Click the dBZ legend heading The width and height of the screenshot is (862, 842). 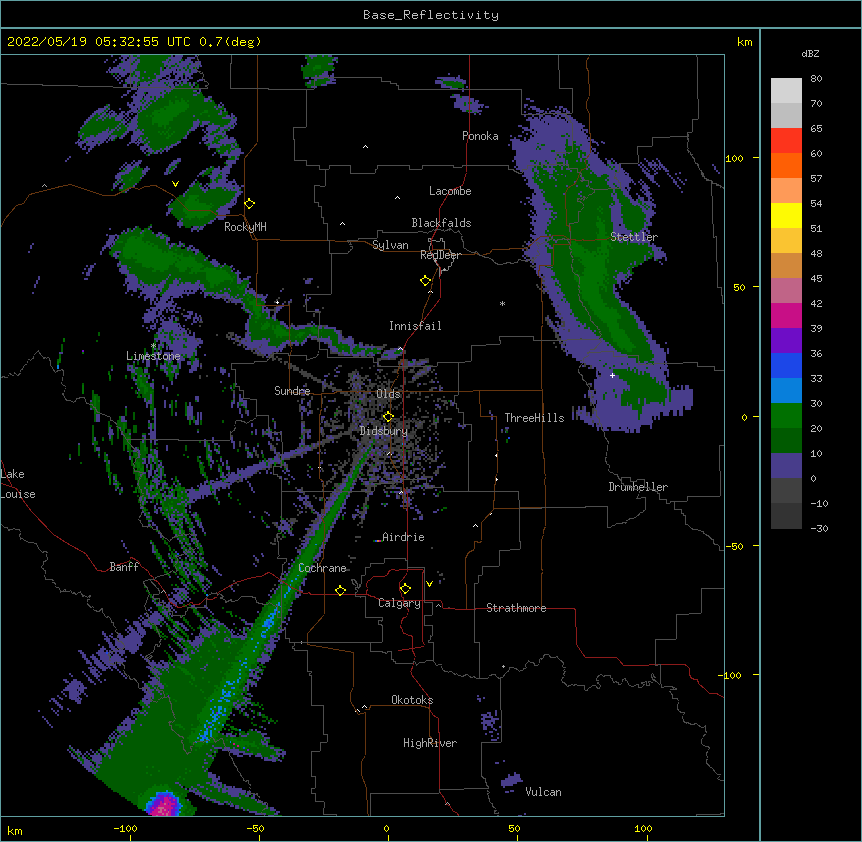click(810, 54)
